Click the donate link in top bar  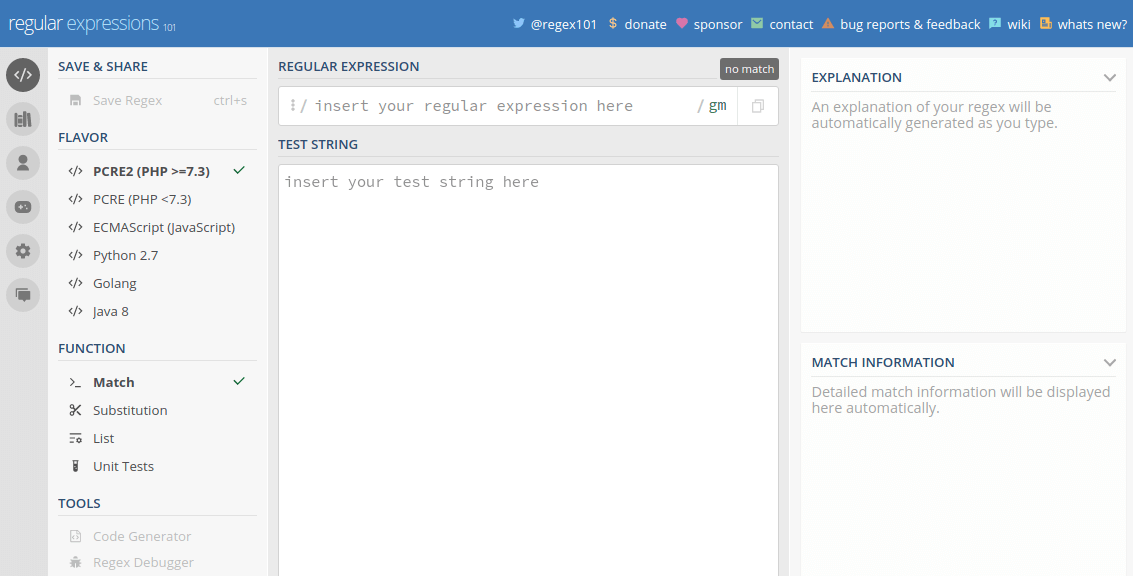click(645, 23)
